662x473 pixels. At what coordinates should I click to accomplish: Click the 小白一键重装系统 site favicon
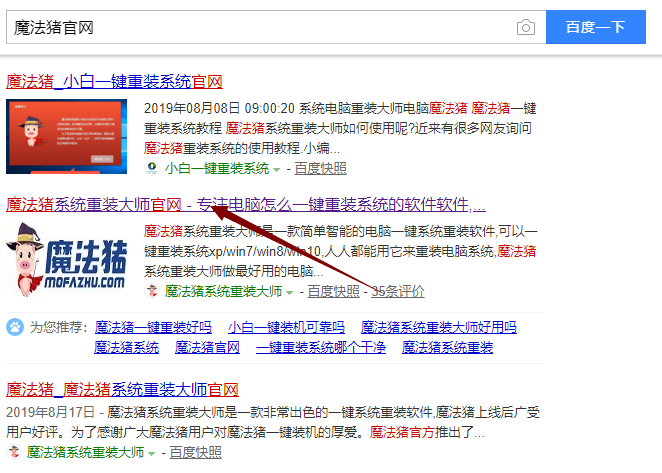(152, 168)
